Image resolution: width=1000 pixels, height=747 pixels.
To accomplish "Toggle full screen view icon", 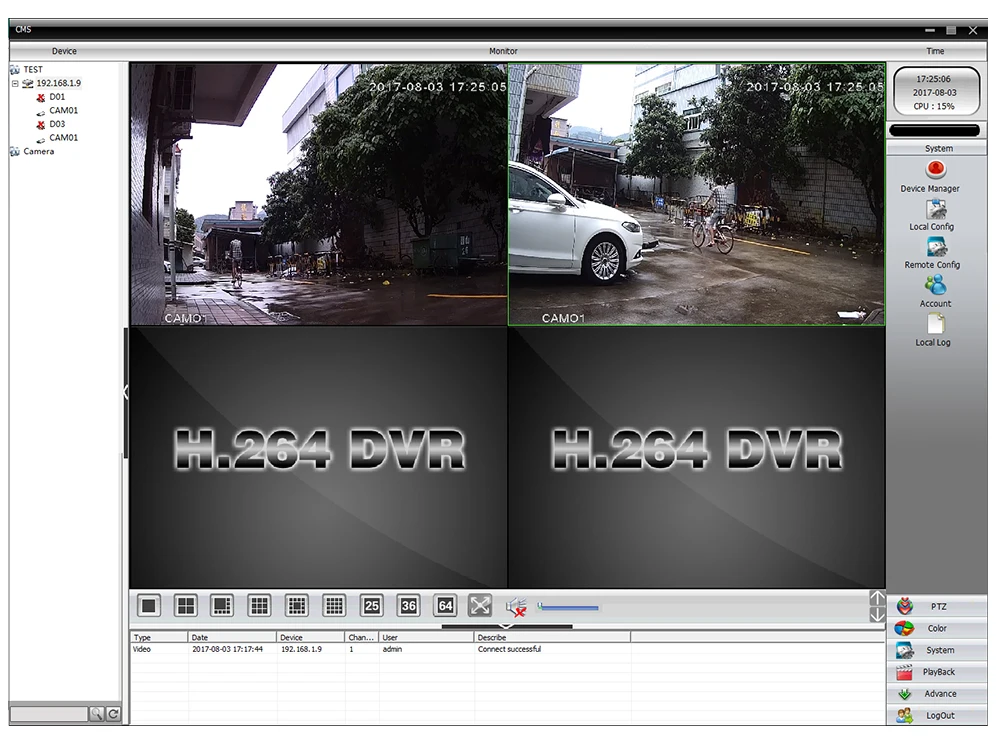I will pos(480,605).
